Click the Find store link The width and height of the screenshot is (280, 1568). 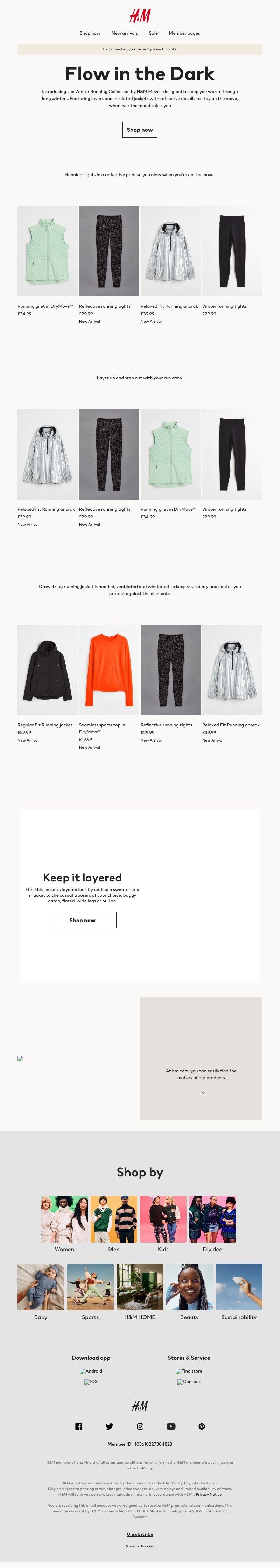pyautogui.click(x=189, y=1372)
